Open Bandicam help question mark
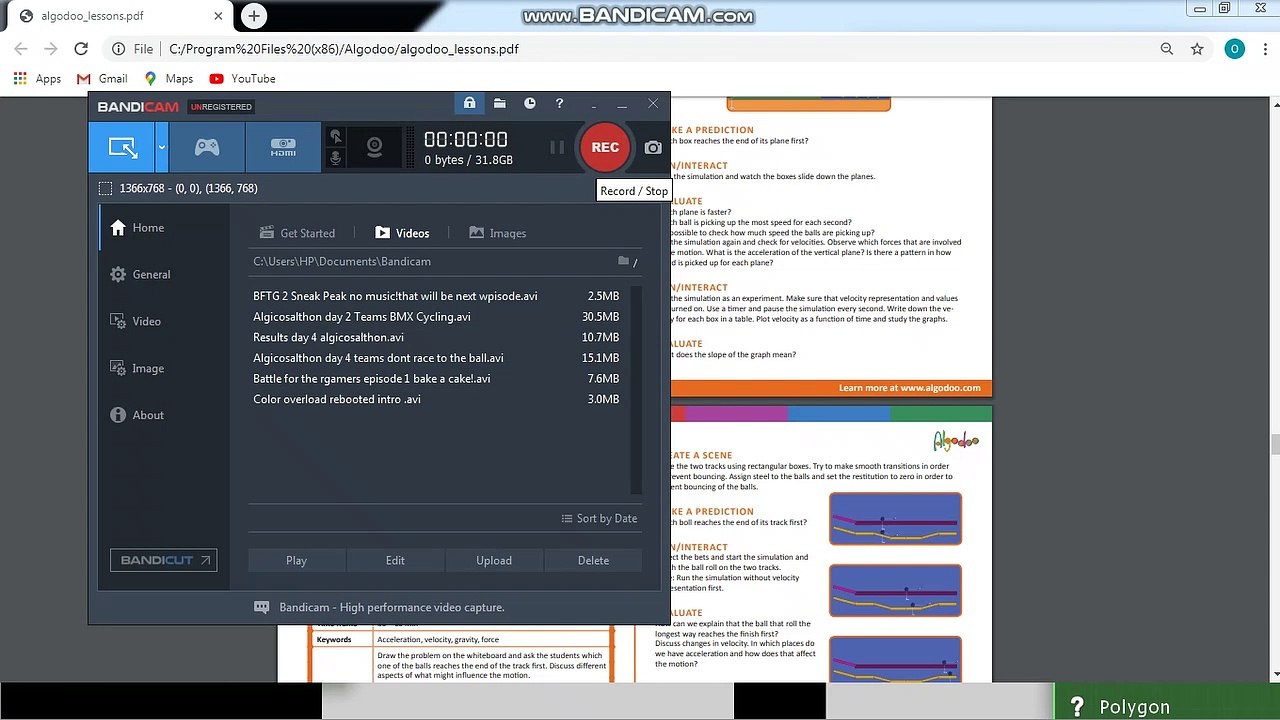1280x720 pixels. [559, 103]
